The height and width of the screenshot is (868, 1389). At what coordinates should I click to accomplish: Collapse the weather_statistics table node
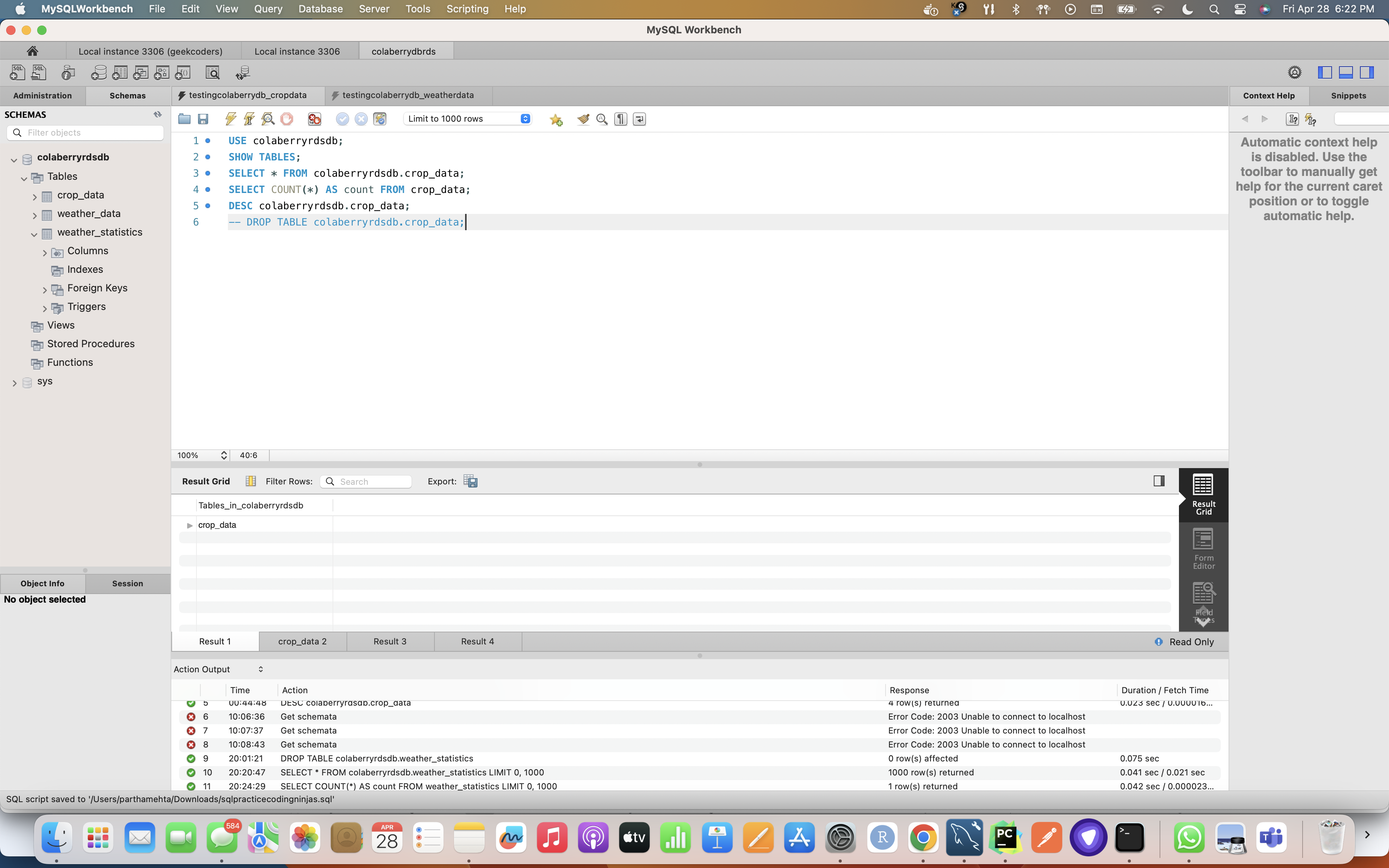click(x=34, y=234)
